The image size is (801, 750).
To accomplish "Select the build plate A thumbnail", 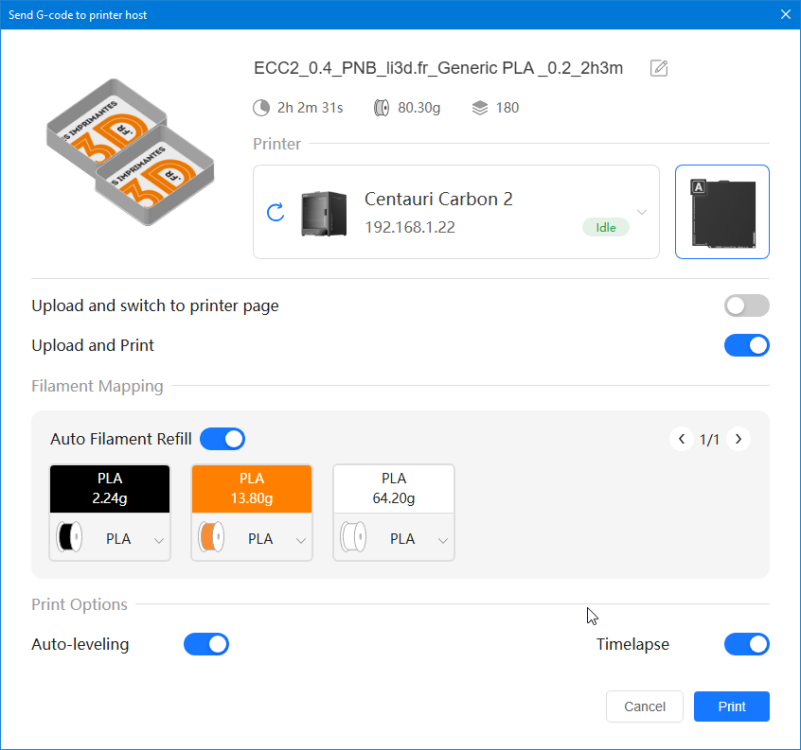I will click(x=722, y=211).
